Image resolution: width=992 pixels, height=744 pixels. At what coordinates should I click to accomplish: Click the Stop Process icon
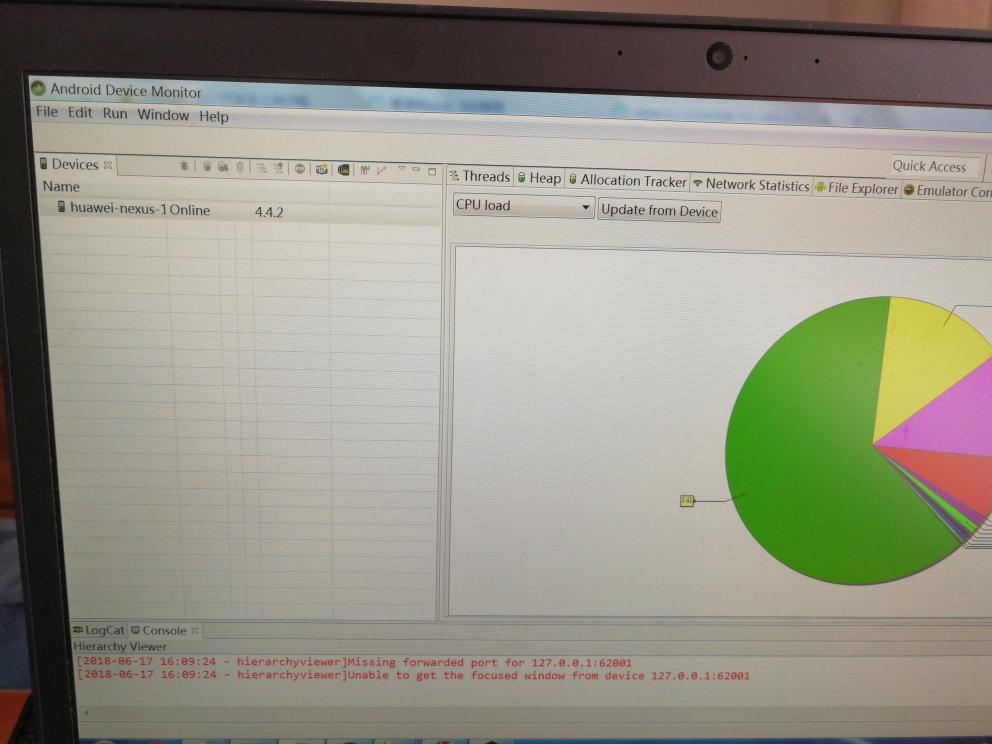click(x=300, y=168)
